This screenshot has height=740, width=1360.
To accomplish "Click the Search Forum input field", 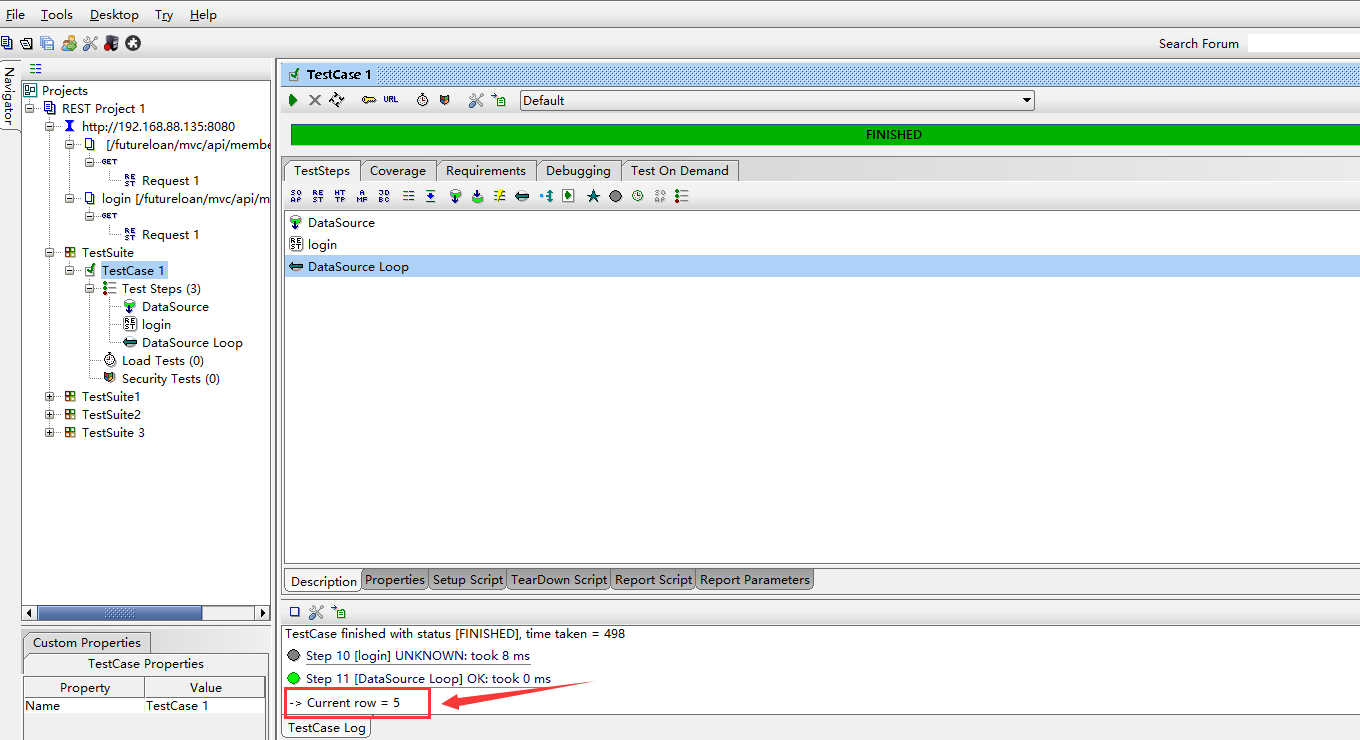I will tap(1302, 43).
